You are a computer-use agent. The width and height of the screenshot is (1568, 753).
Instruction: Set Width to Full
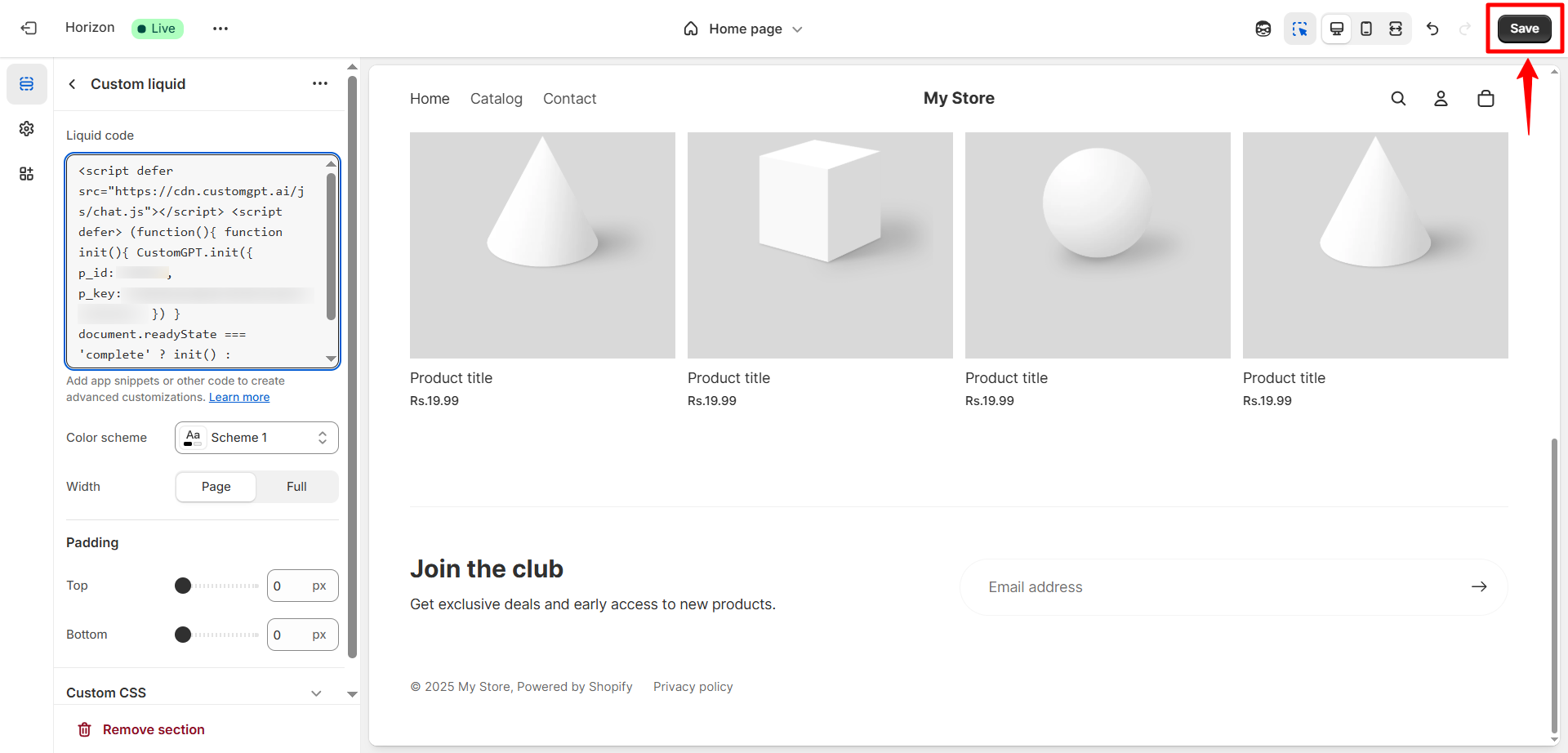tap(296, 487)
